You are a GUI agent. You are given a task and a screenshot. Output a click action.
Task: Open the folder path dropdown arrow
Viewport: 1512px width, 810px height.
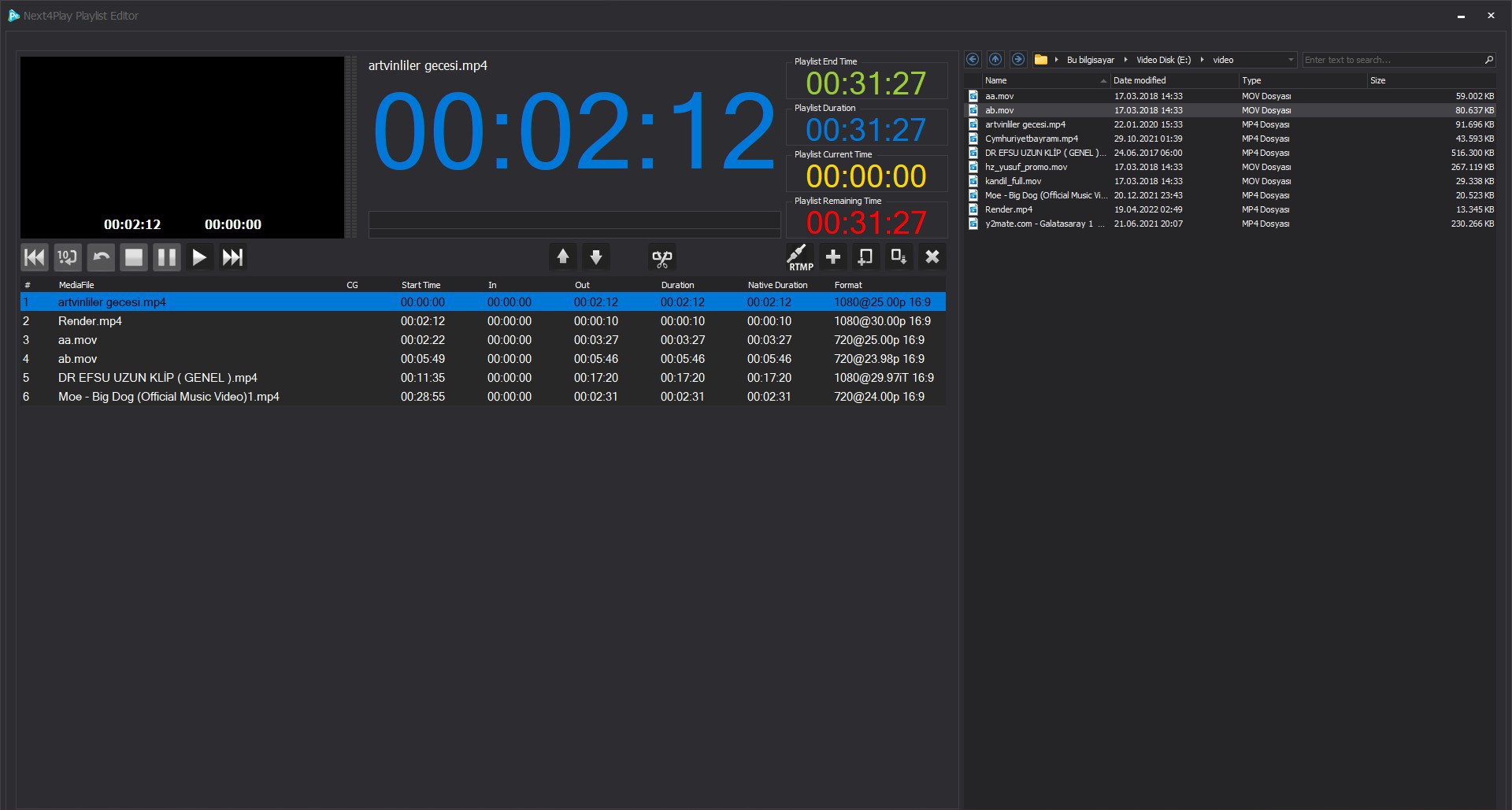click(1290, 60)
